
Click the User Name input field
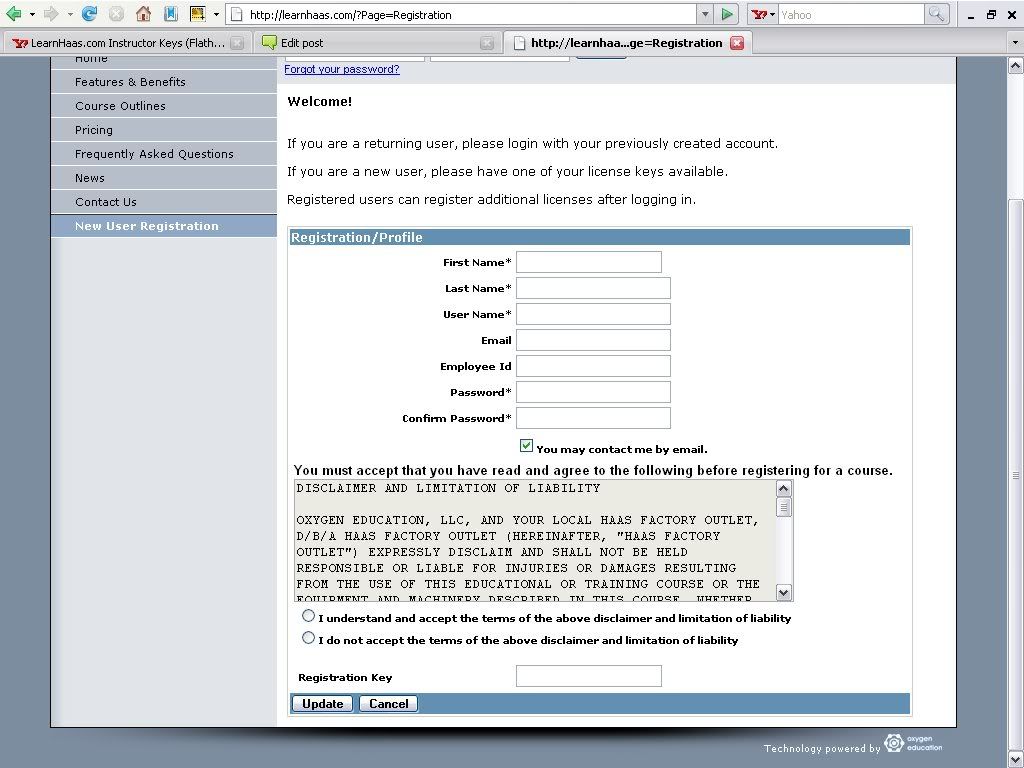(593, 314)
